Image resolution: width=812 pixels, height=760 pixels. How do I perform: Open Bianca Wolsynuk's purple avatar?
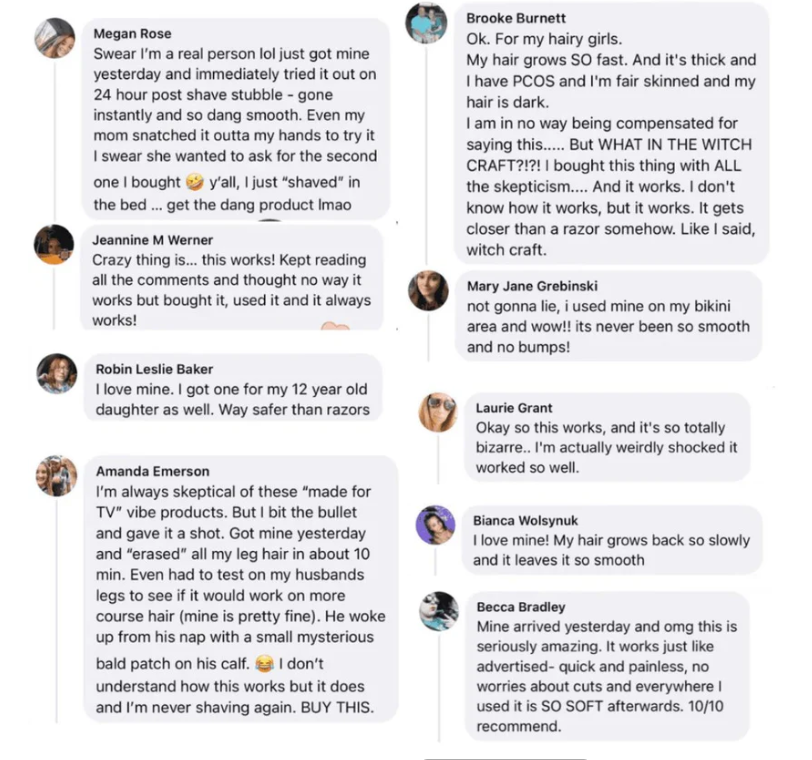436,524
